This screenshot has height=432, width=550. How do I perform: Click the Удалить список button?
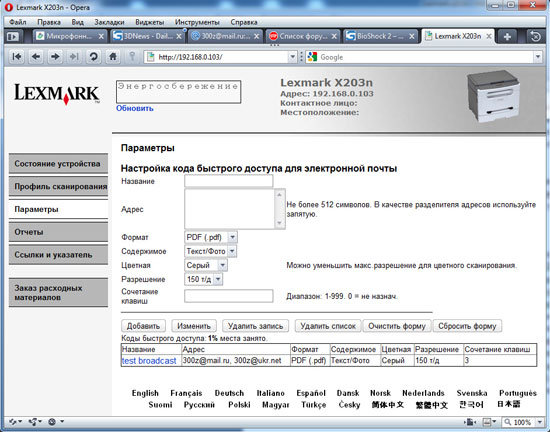coord(328,326)
